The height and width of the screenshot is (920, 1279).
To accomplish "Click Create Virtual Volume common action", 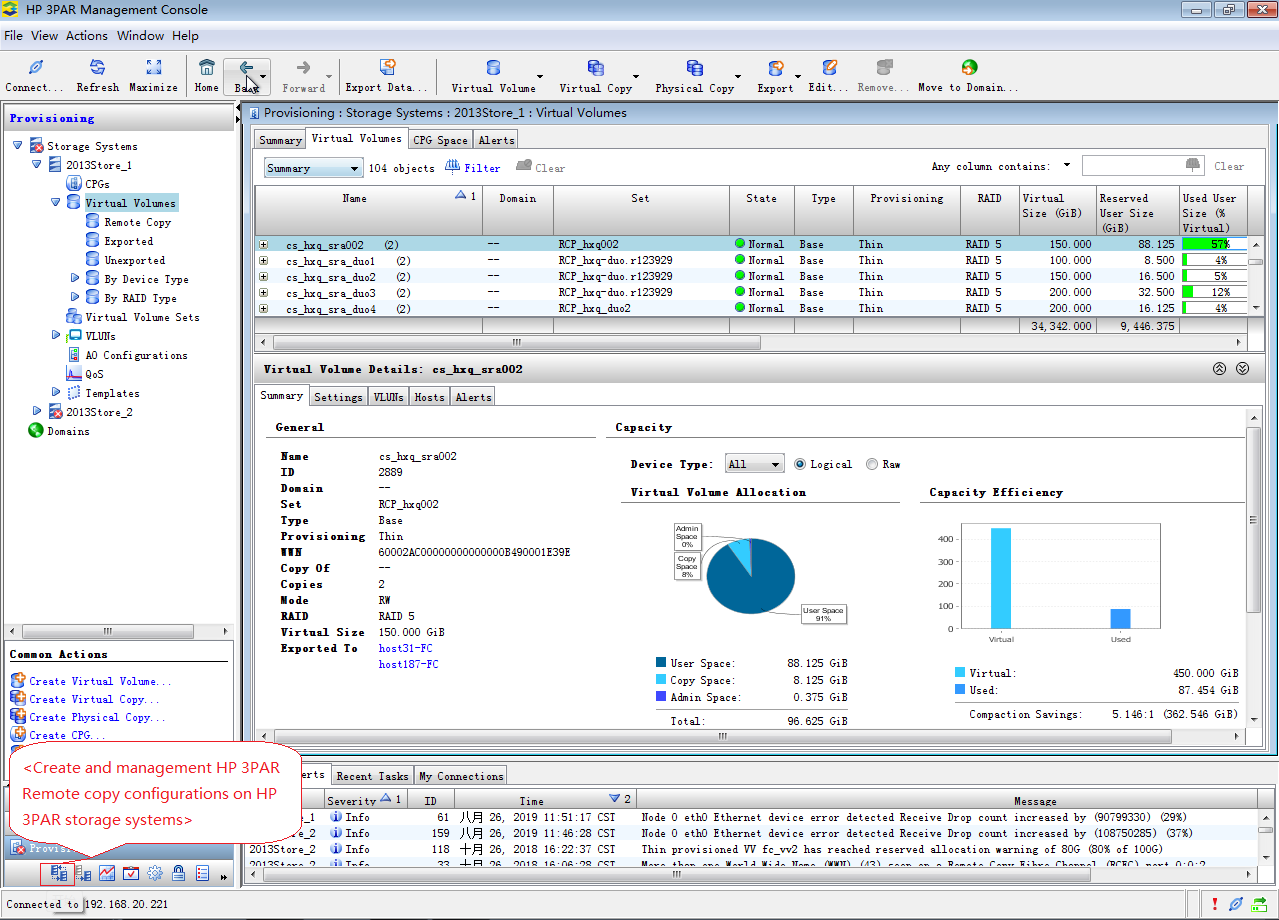I will click(x=100, y=681).
